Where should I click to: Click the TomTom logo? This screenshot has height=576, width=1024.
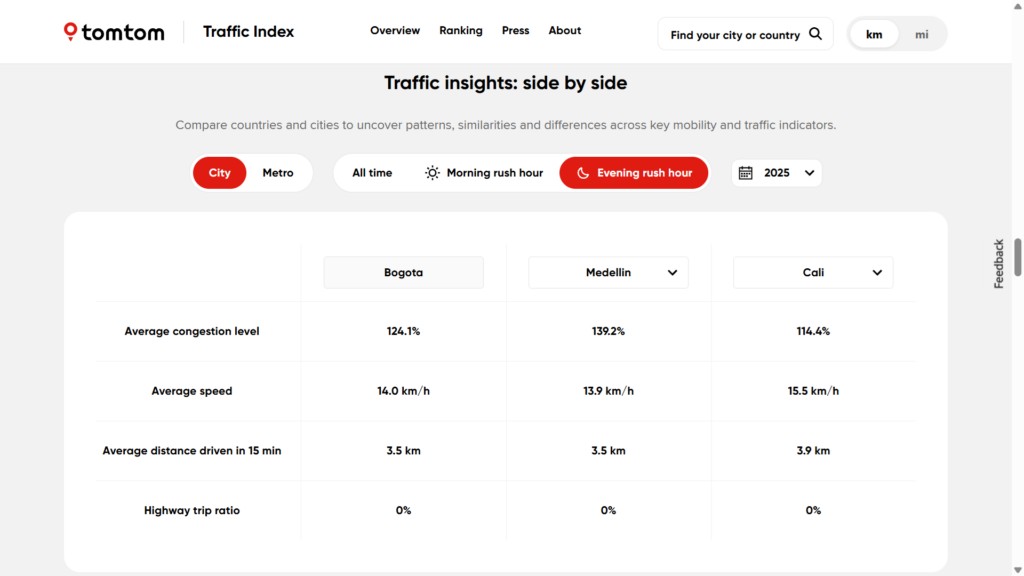(x=114, y=32)
